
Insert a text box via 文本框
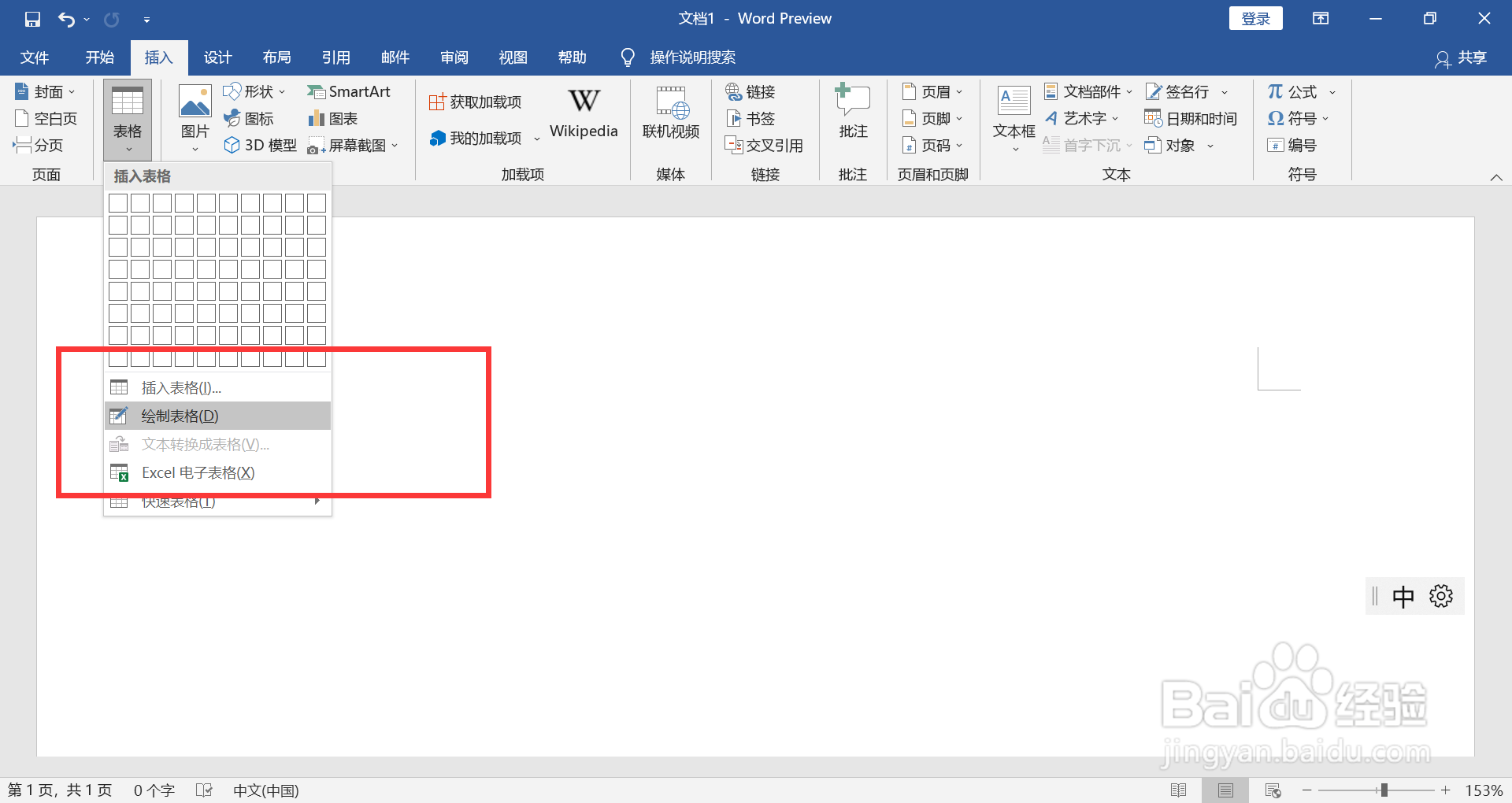coord(1013,117)
